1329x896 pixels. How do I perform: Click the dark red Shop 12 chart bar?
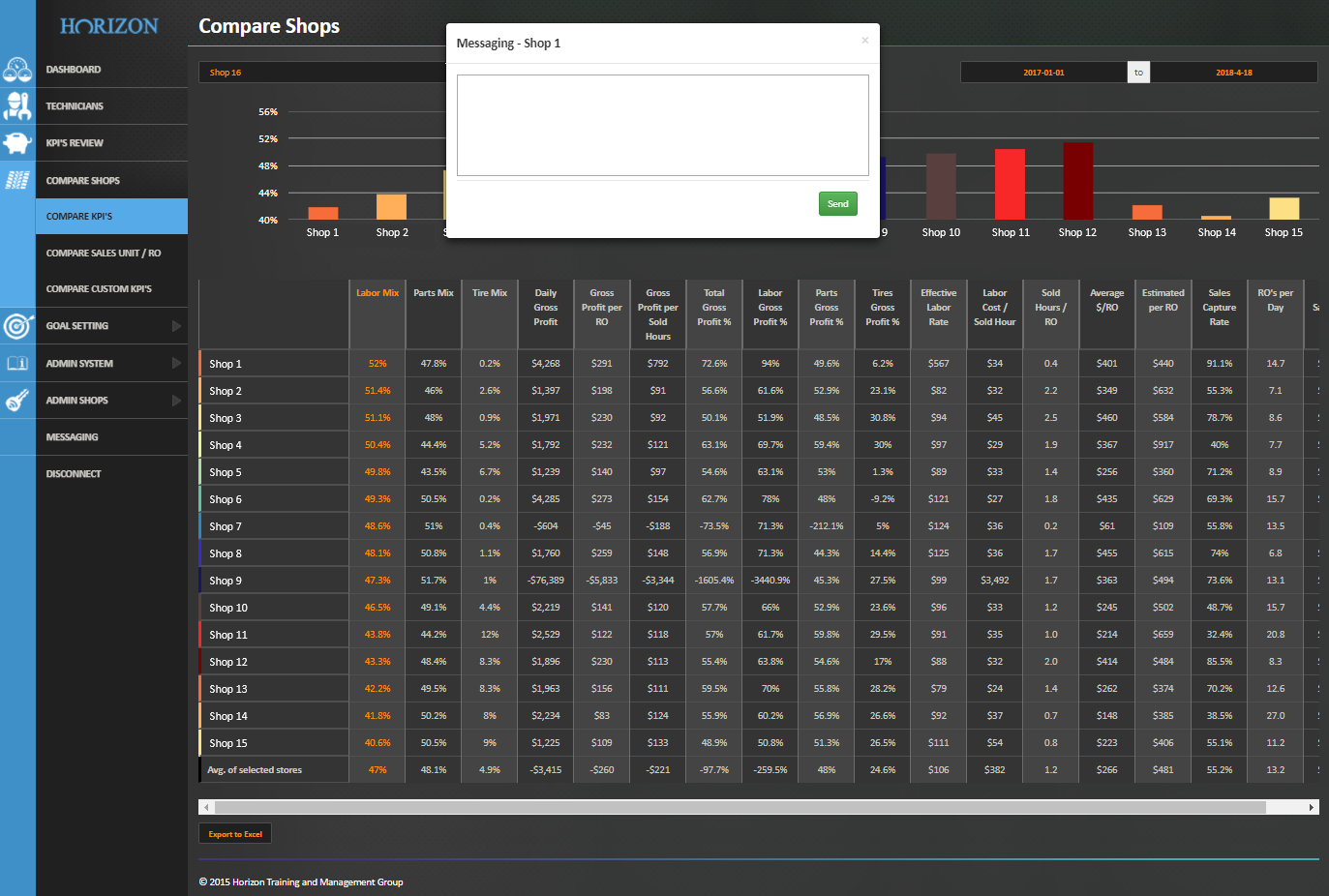click(x=1078, y=181)
